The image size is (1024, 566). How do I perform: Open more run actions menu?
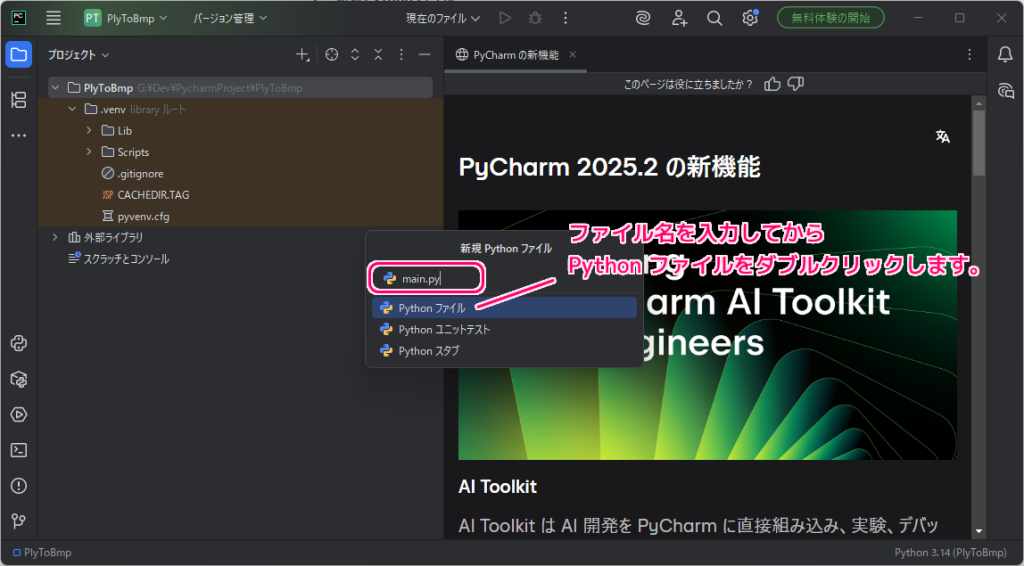click(566, 18)
